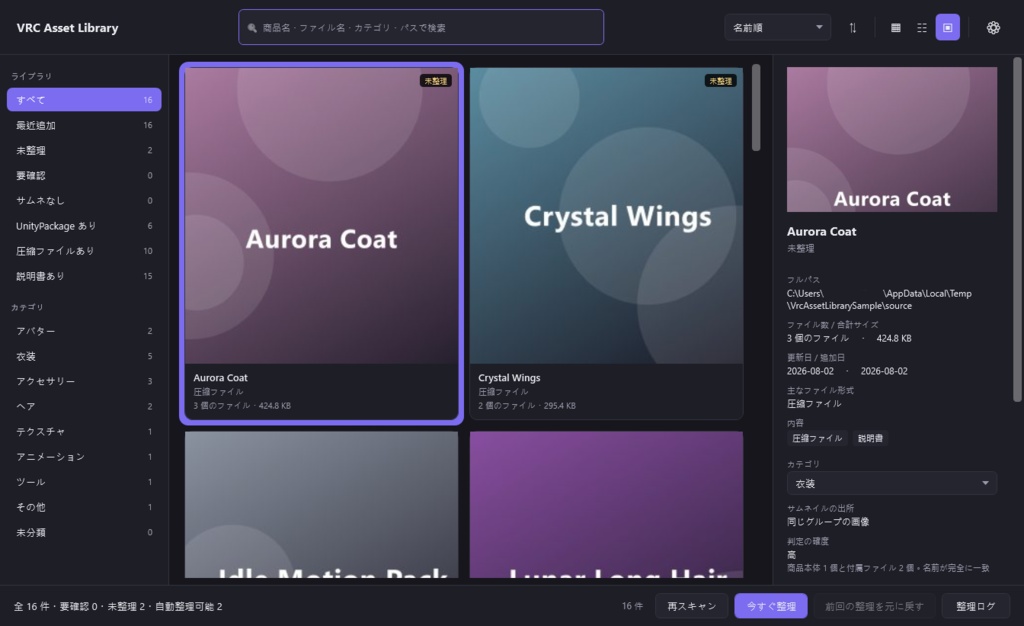Select the large thumbnail view icon
1024x626 pixels.
click(x=948, y=28)
